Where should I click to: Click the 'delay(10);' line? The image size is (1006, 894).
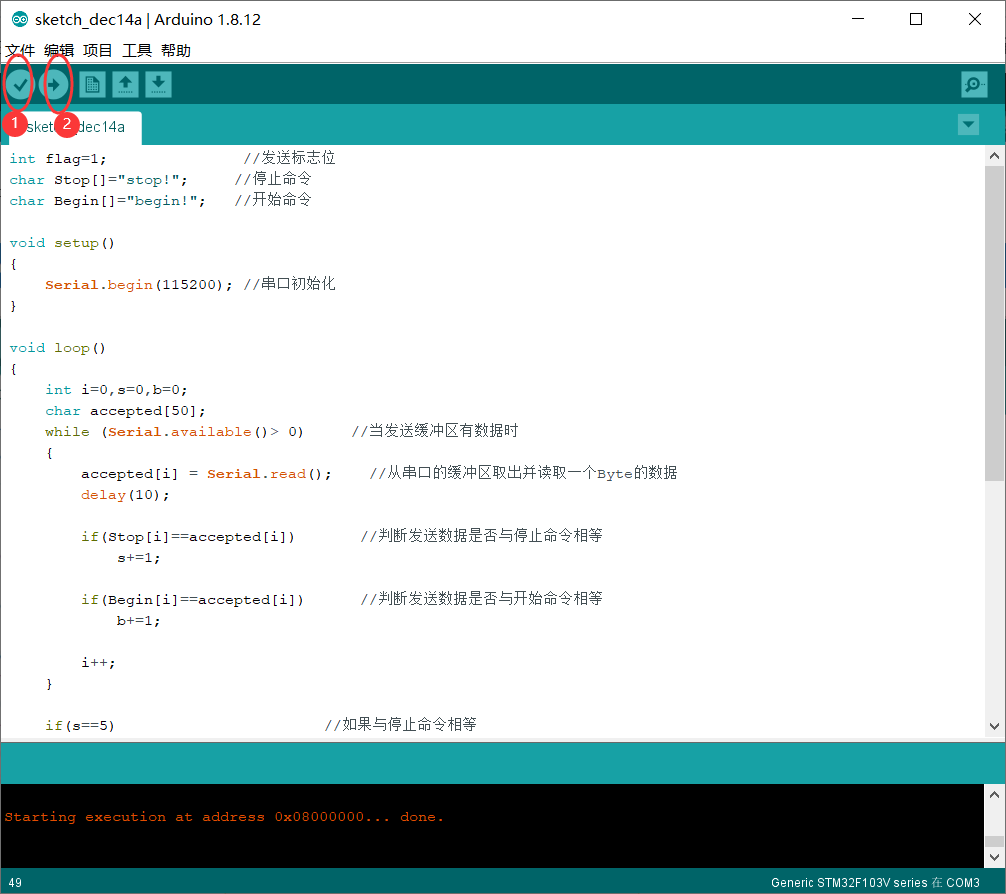[x=125, y=495]
